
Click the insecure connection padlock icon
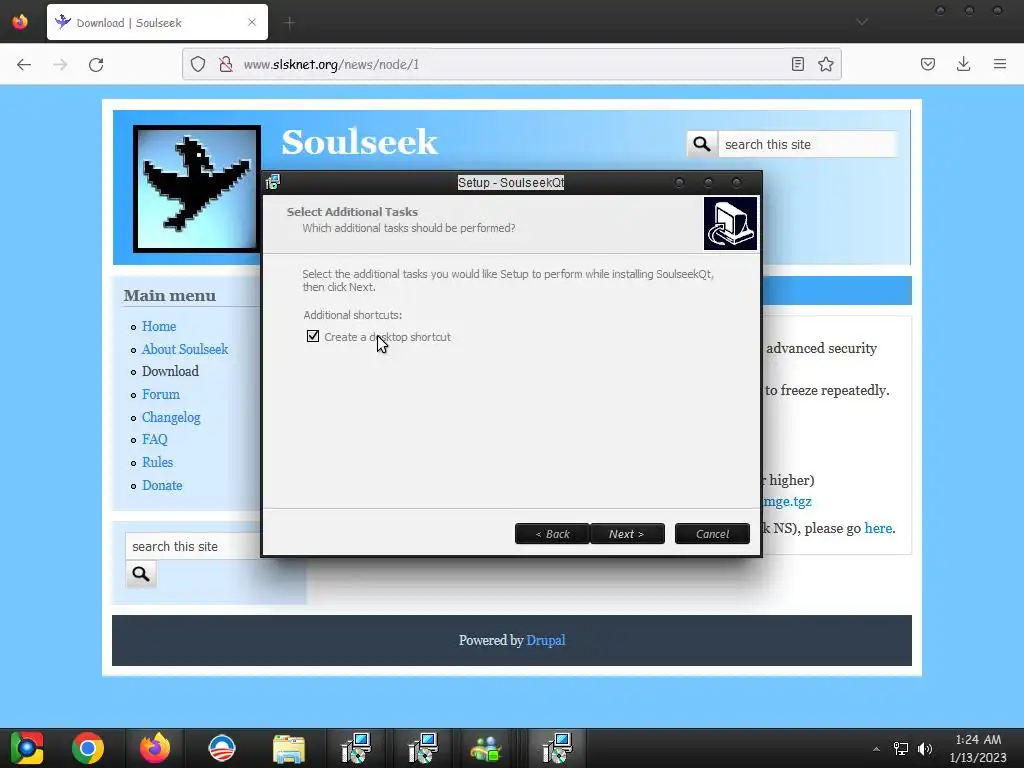pos(226,64)
